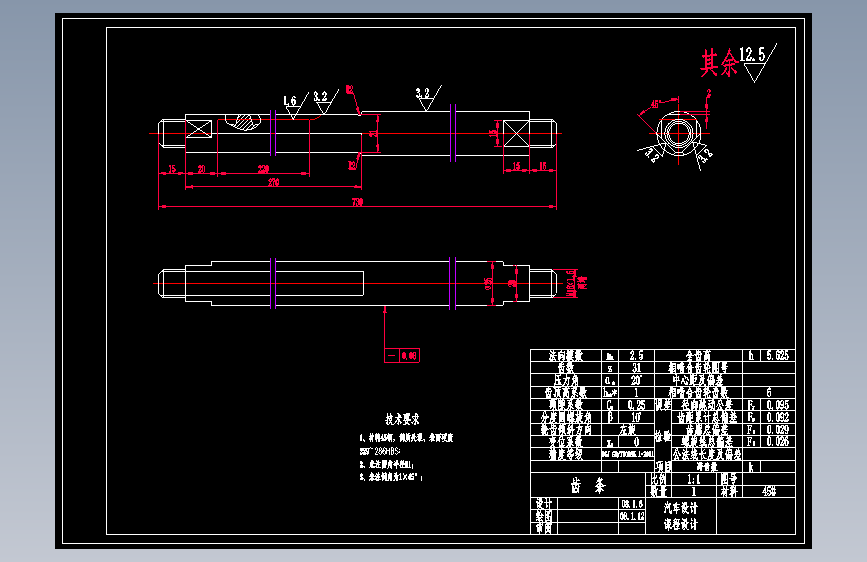Select the 全齿高 label cell

[698, 355]
